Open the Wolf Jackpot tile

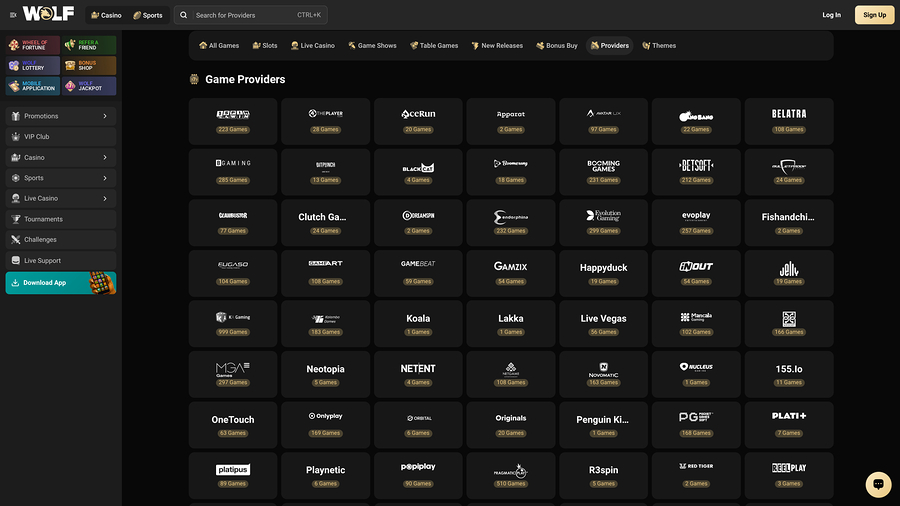point(89,86)
